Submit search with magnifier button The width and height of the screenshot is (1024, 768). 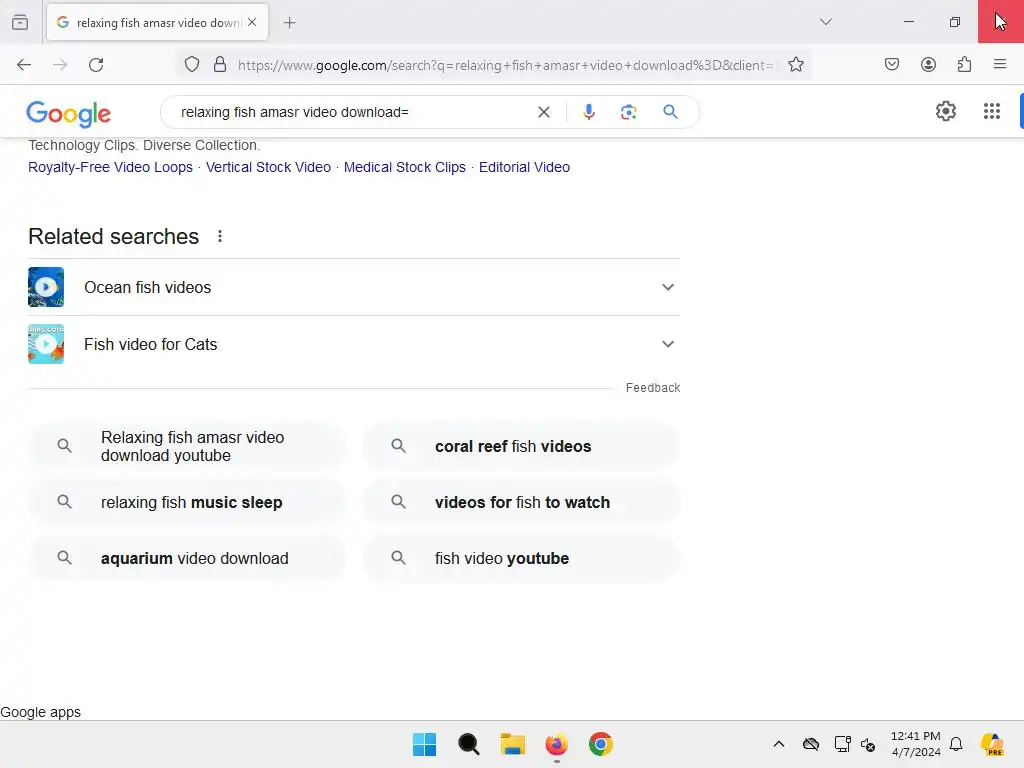(x=670, y=112)
